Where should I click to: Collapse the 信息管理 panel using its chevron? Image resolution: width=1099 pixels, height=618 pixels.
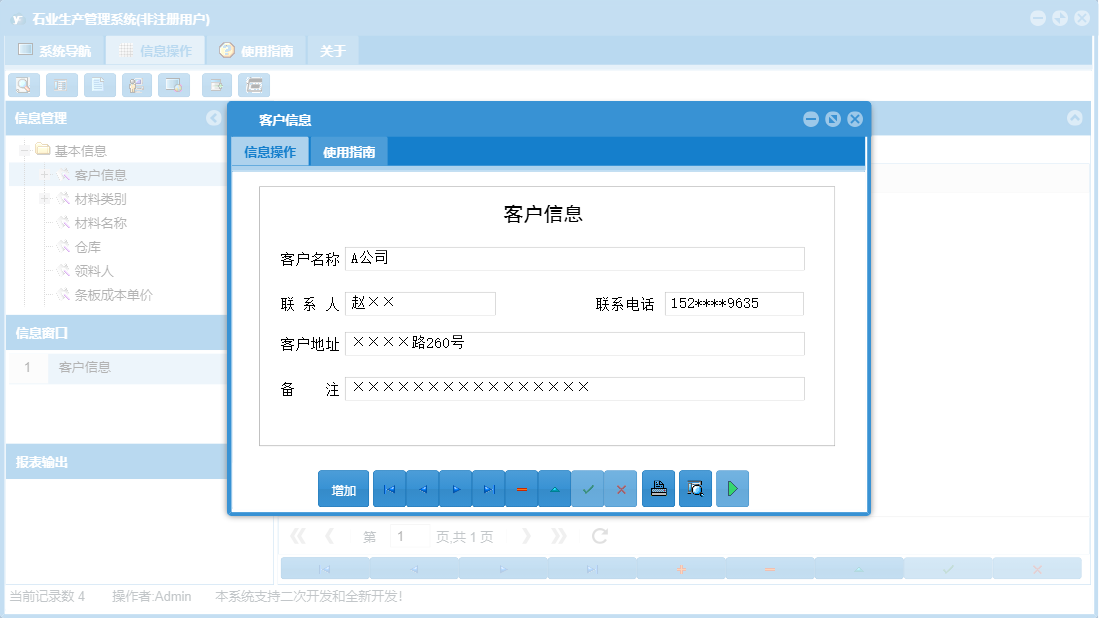point(213,118)
